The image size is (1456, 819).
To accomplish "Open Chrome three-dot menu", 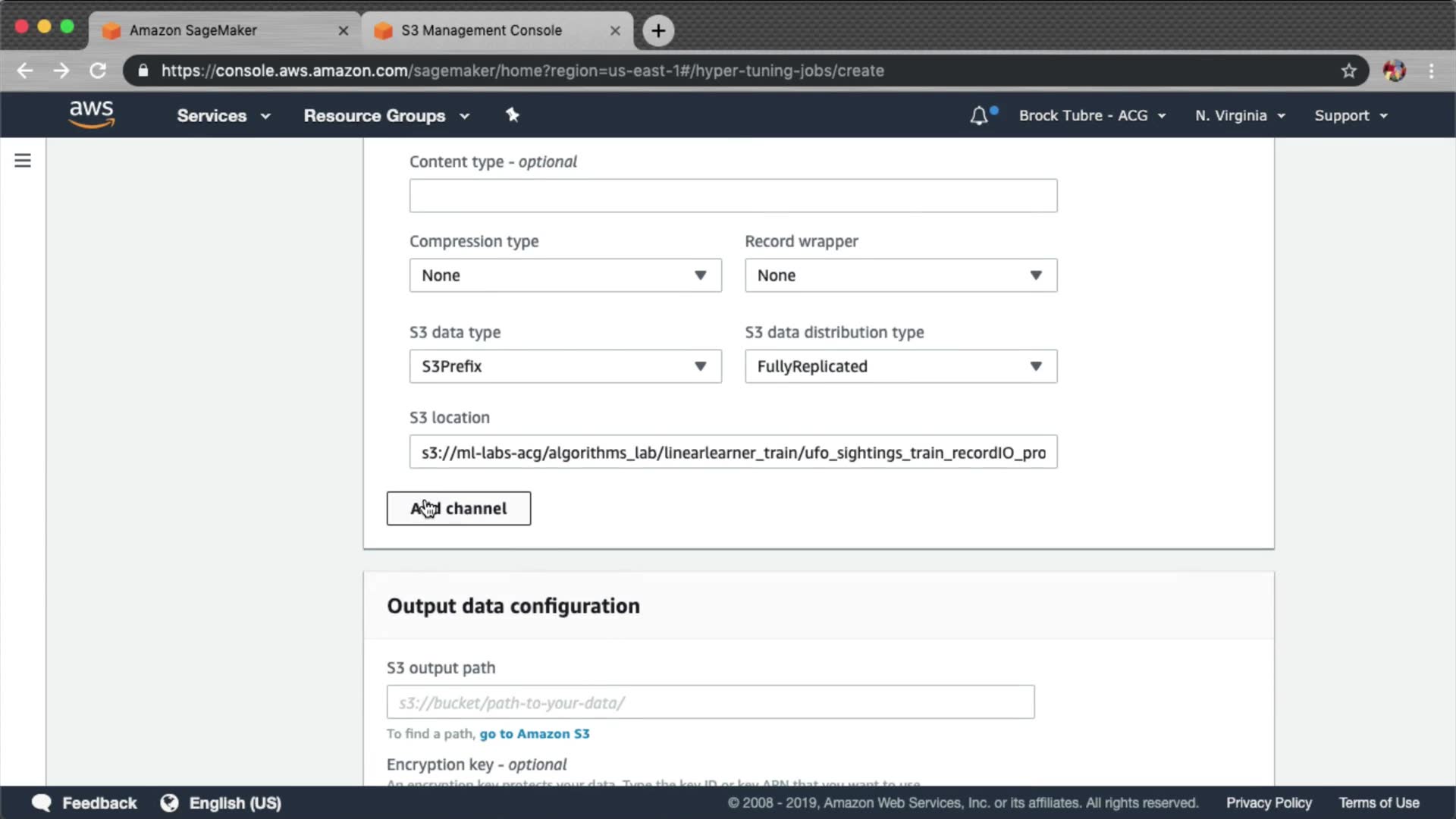I will [x=1431, y=71].
